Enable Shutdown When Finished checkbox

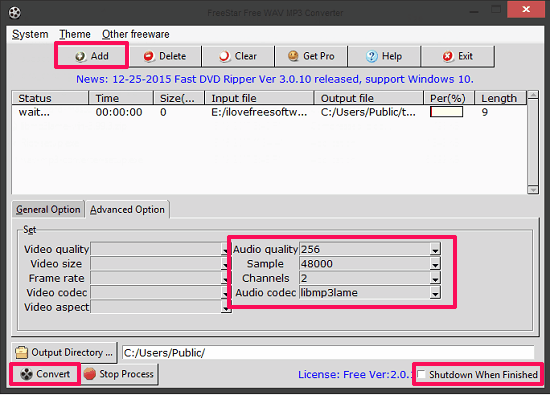coord(422,374)
